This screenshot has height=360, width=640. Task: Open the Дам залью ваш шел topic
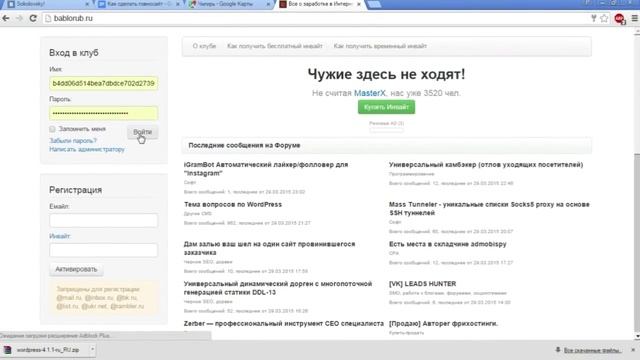[x=269, y=248]
